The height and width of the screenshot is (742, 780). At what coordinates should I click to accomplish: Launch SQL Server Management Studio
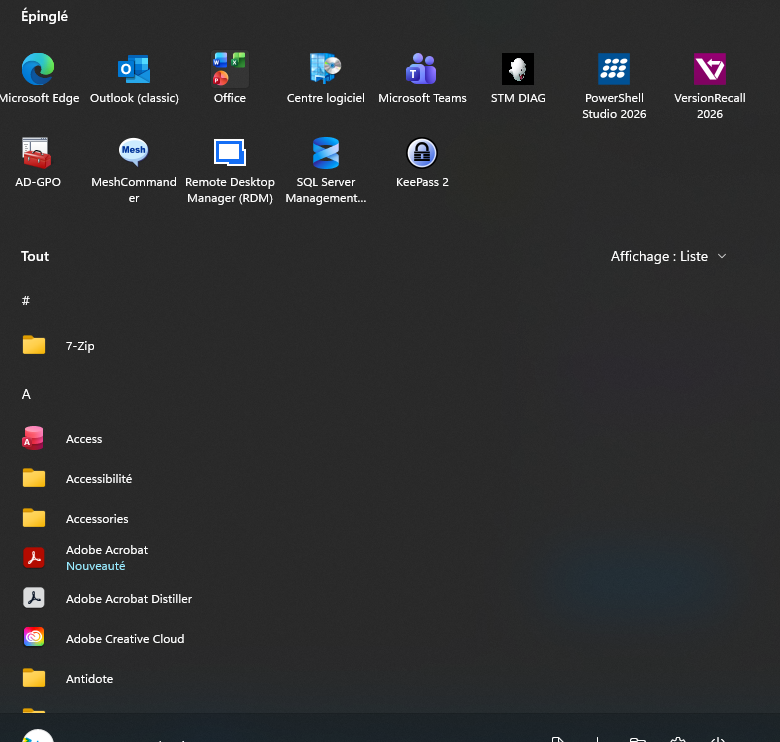[x=326, y=171]
